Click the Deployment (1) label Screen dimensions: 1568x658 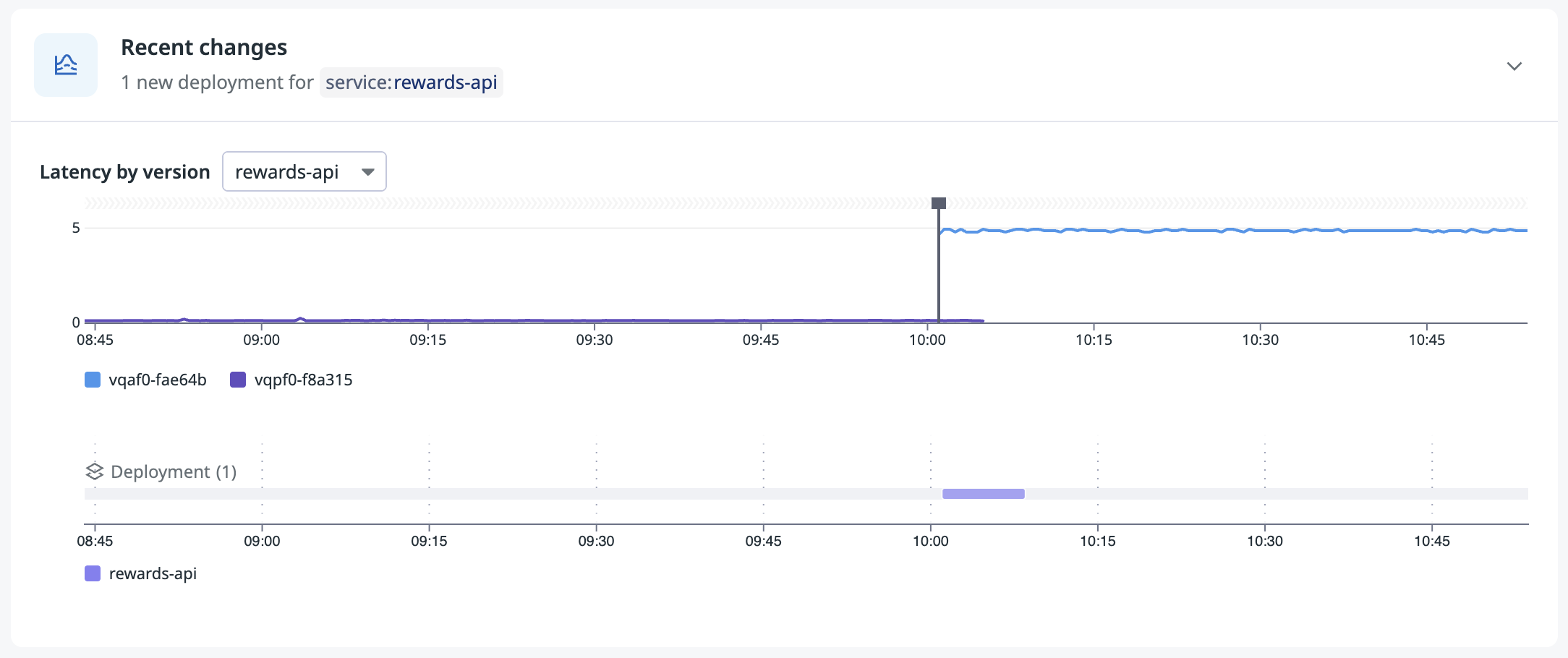tap(174, 471)
